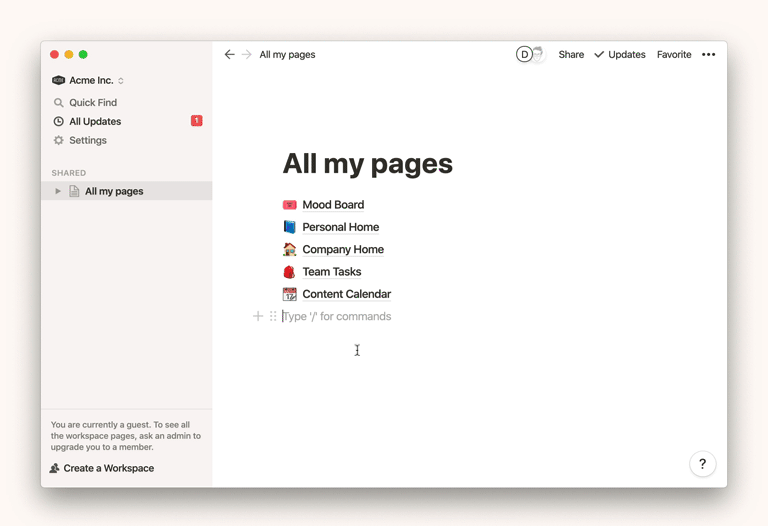
Task: Open Quick Find in sidebar
Action: tap(92, 102)
